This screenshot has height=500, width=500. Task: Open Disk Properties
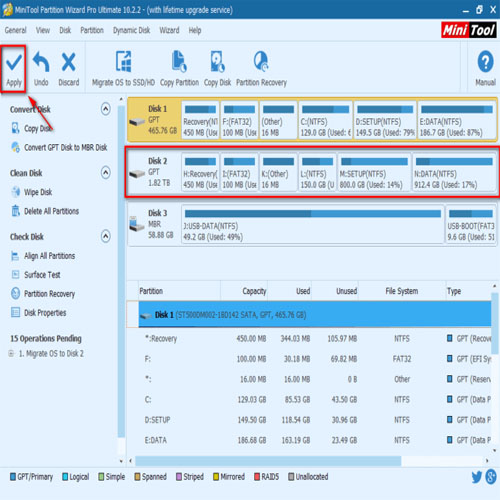(x=39, y=313)
